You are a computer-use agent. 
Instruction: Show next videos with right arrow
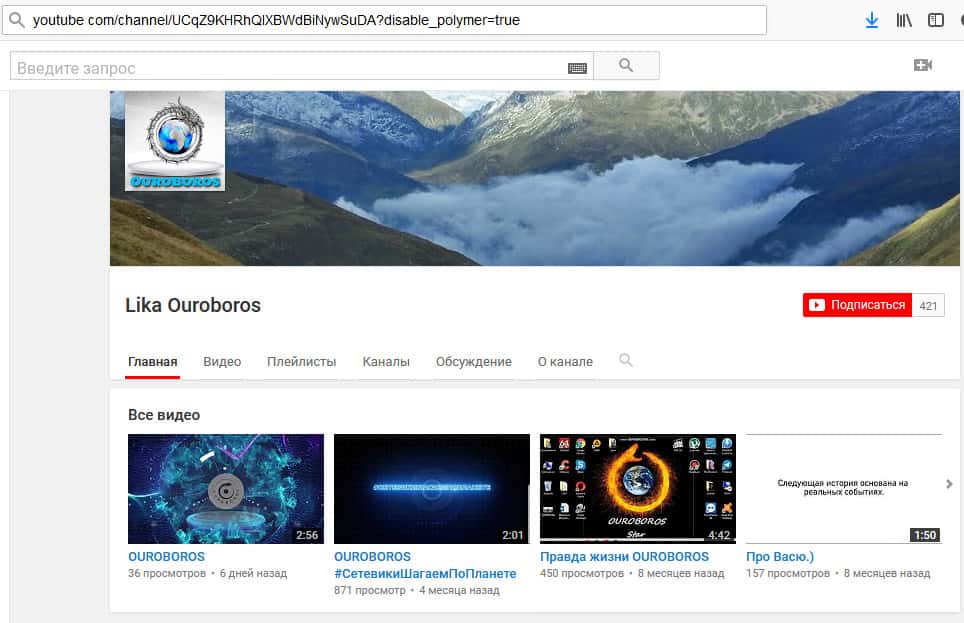point(949,484)
